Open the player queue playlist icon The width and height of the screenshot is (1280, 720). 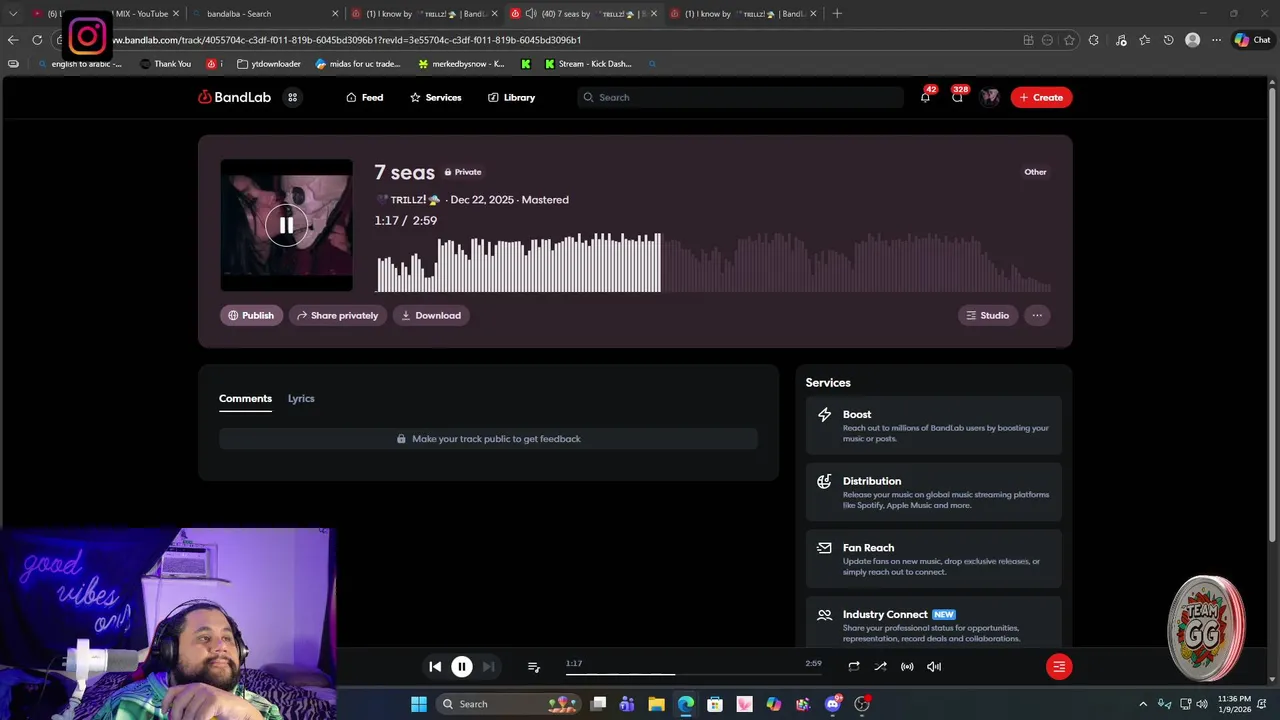(533, 667)
